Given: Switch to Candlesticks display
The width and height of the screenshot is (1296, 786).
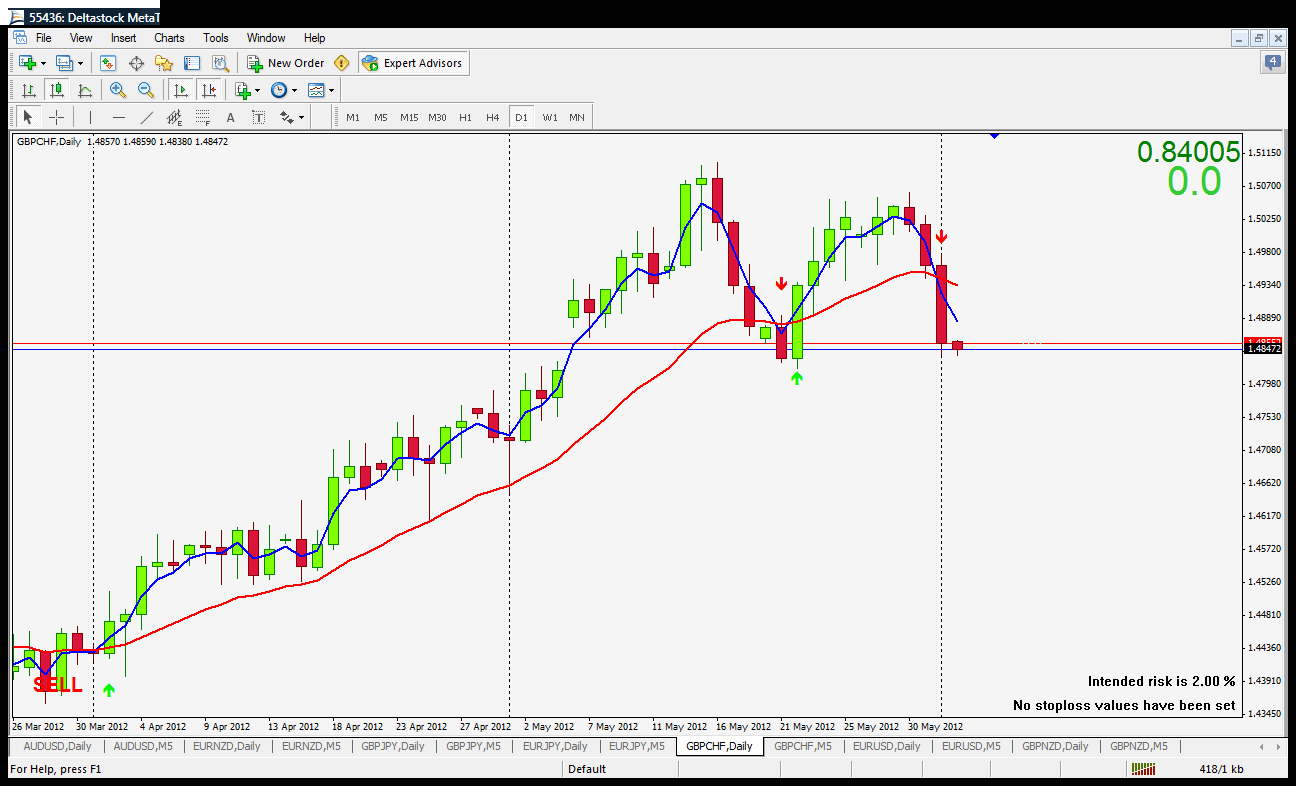Looking at the screenshot, I should 56,90.
